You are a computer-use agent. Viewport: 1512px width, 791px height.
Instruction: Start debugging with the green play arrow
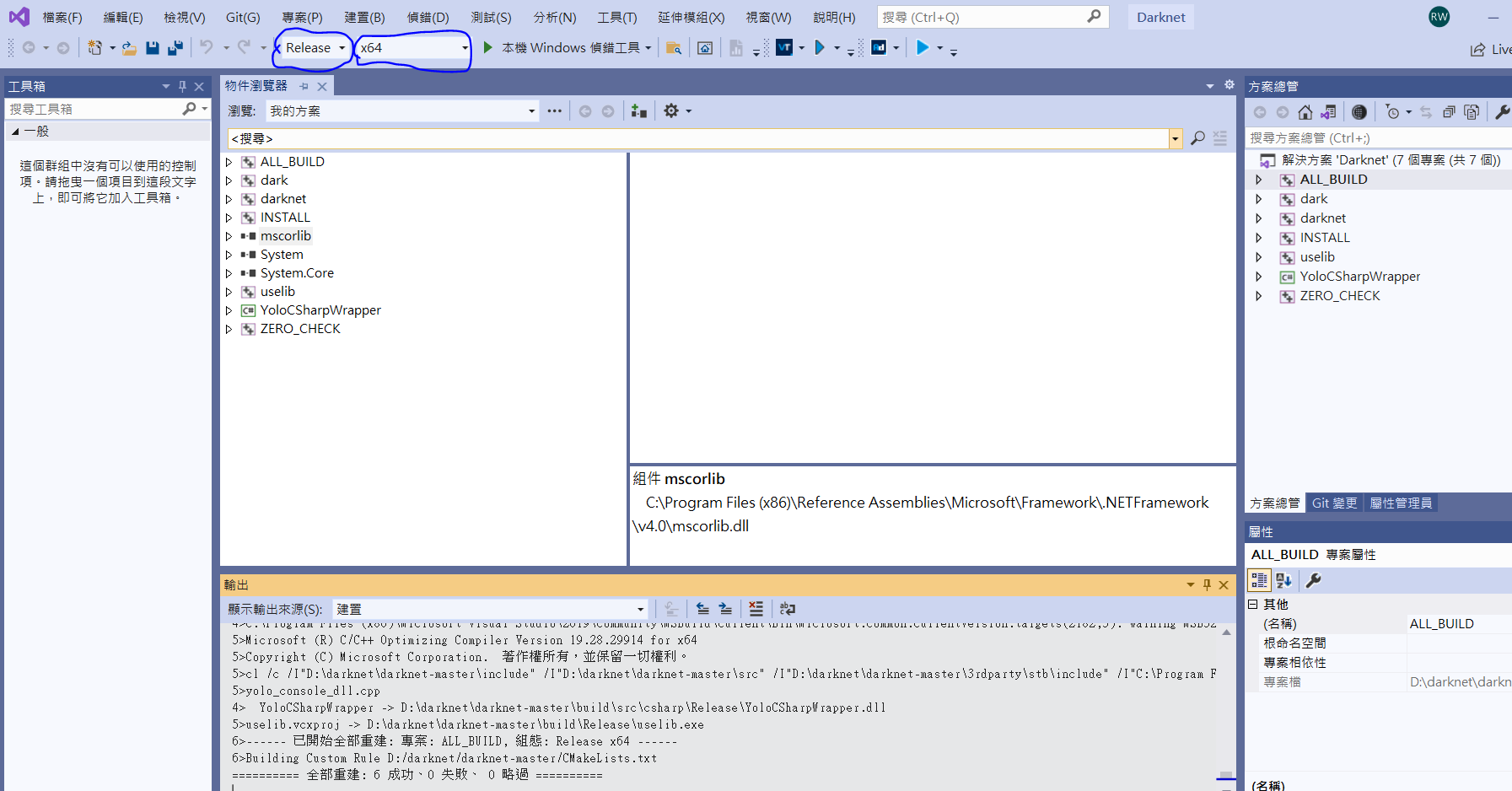(x=487, y=47)
